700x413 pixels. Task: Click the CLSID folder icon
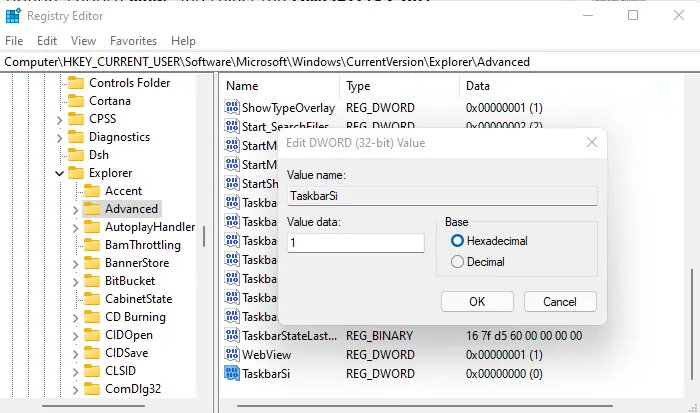click(92, 371)
